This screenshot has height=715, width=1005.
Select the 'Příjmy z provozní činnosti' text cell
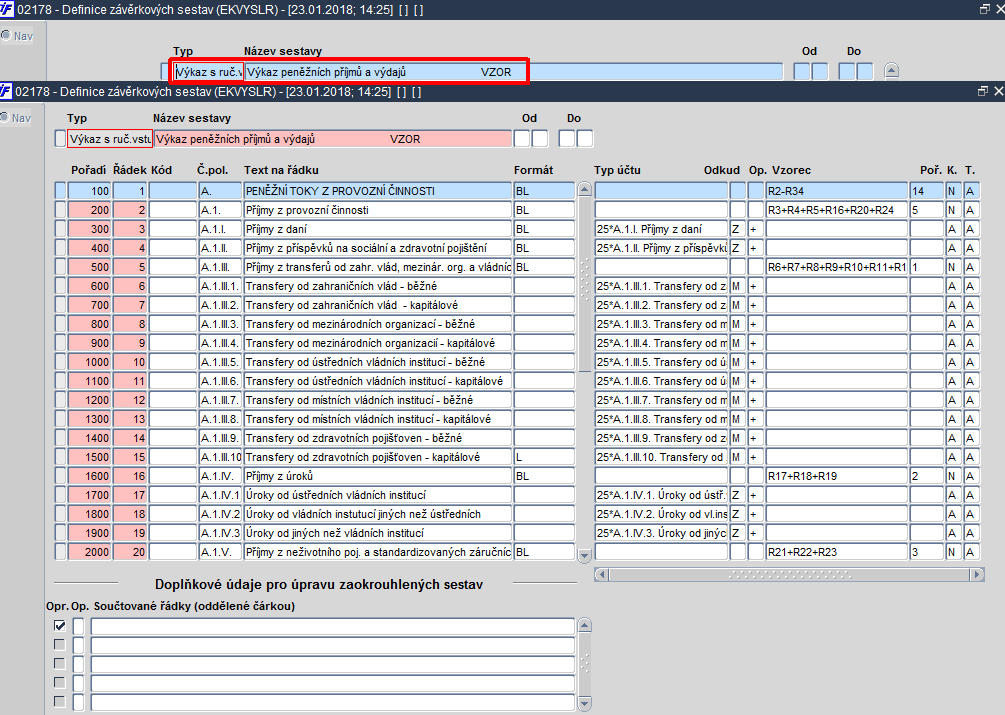click(x=378, y=210)
